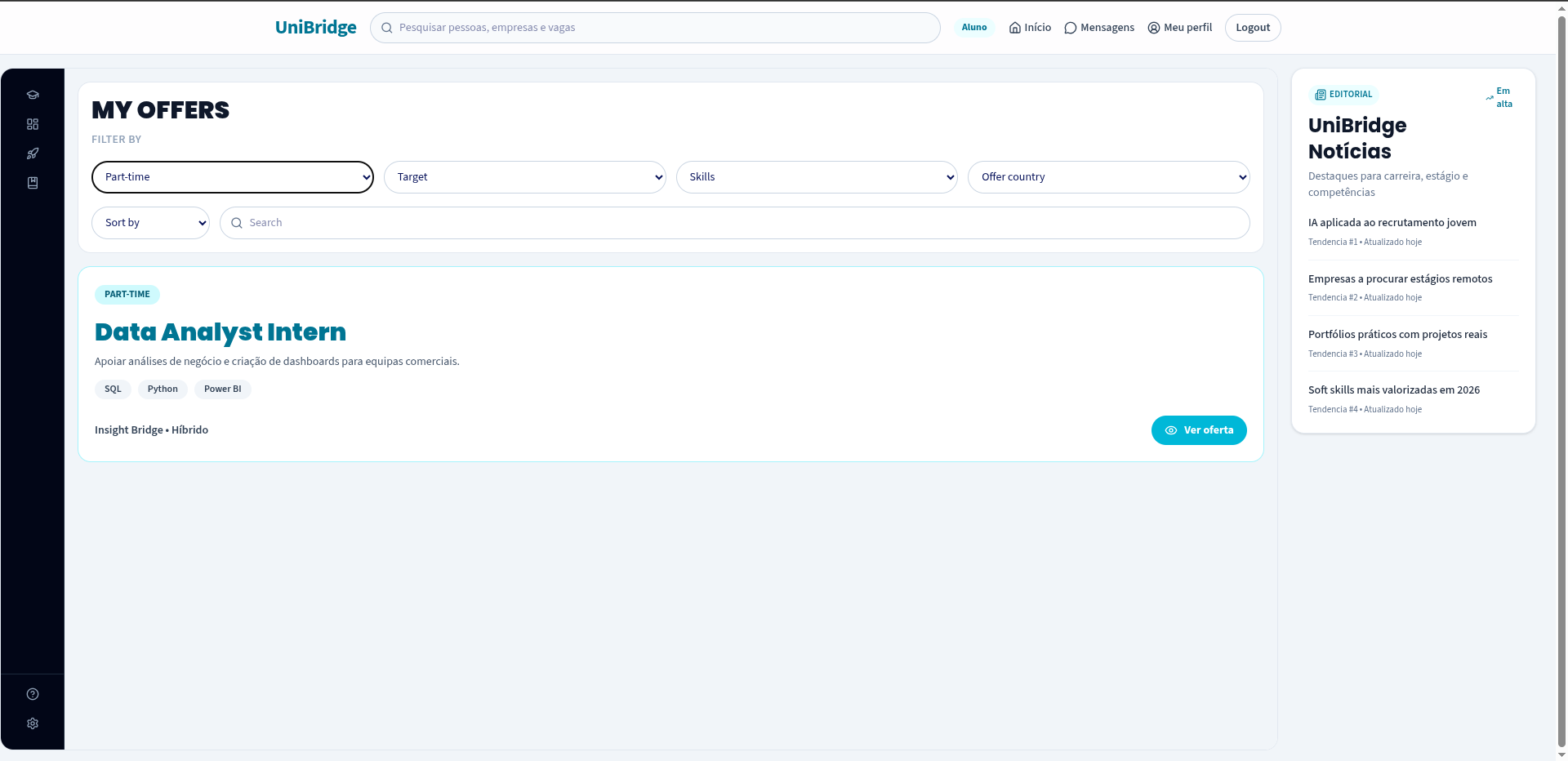The width and height of the screenshot is (1568, 761).
Task: Go to Início in the top navigation
Action: point(1030,28)
